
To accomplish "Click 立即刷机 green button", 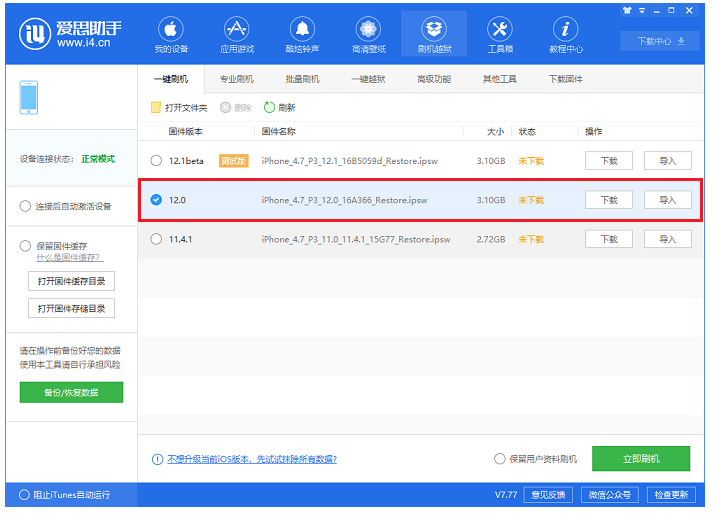I will (640, 459).
